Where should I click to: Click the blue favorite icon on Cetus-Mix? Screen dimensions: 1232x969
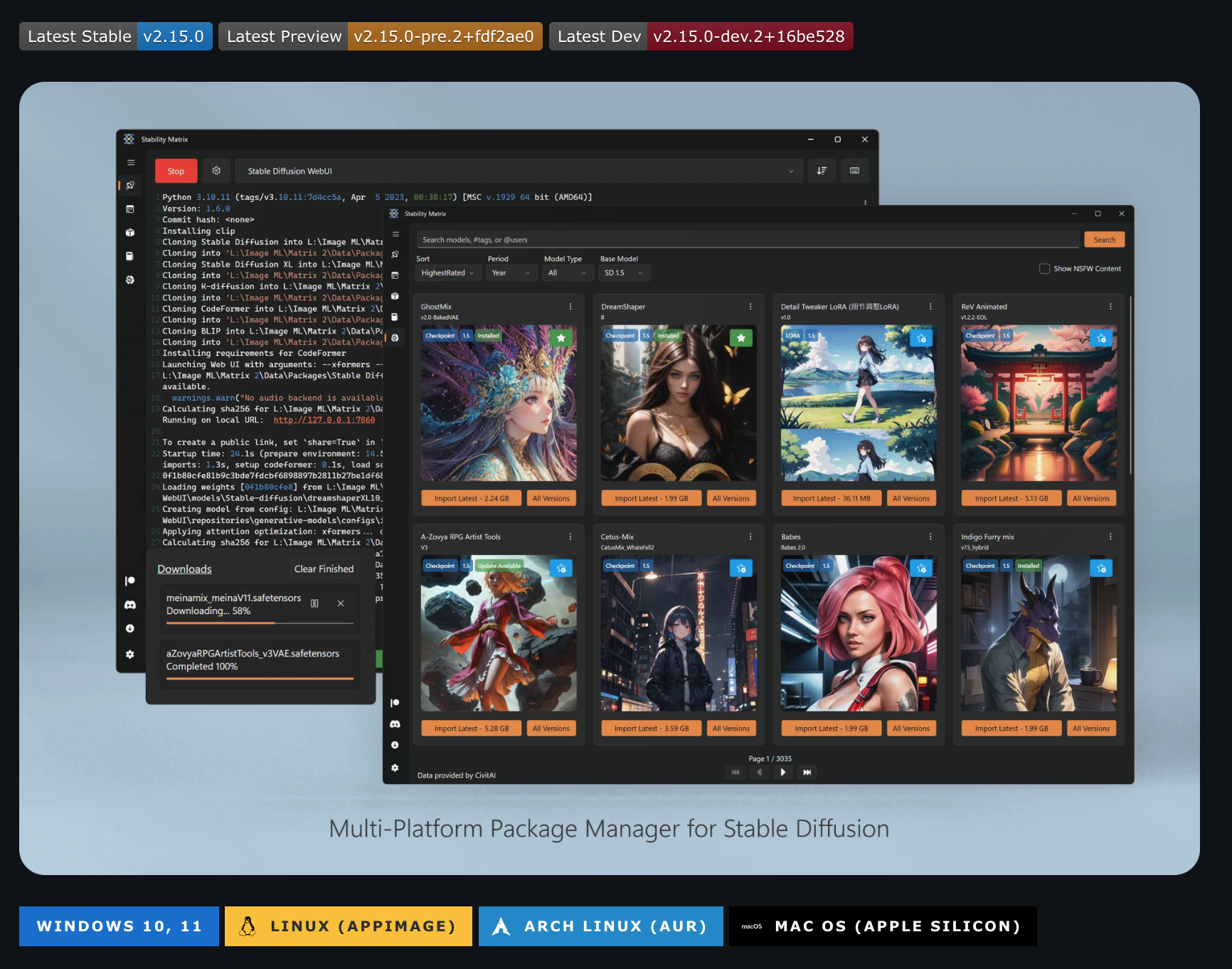741,568
